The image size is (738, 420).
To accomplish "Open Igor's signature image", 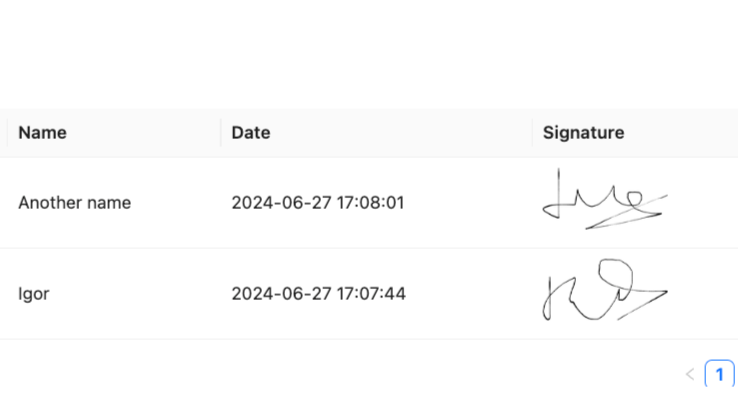I will point(603,292).
